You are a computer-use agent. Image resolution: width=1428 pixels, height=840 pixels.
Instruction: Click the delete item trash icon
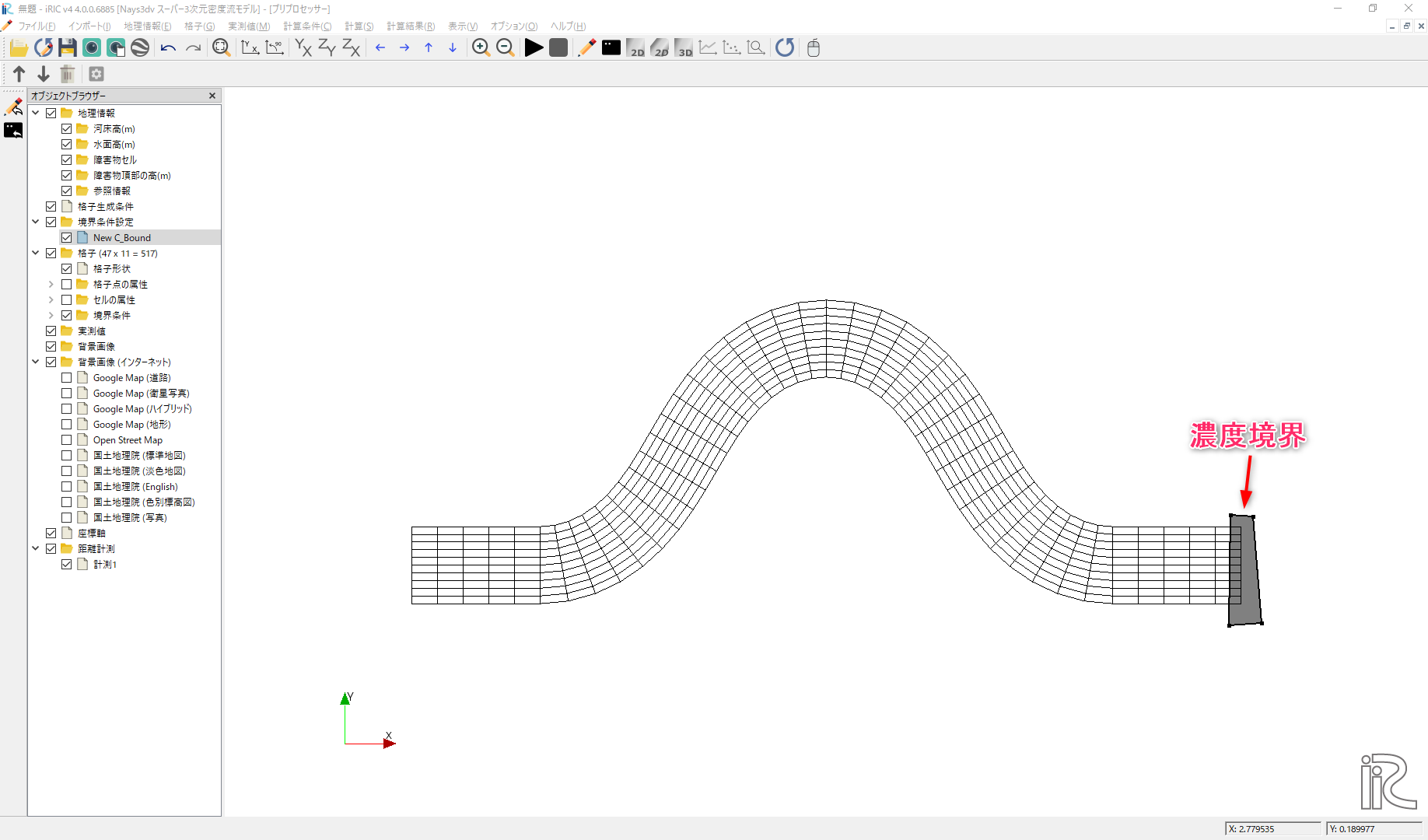(x=68, y=74)
